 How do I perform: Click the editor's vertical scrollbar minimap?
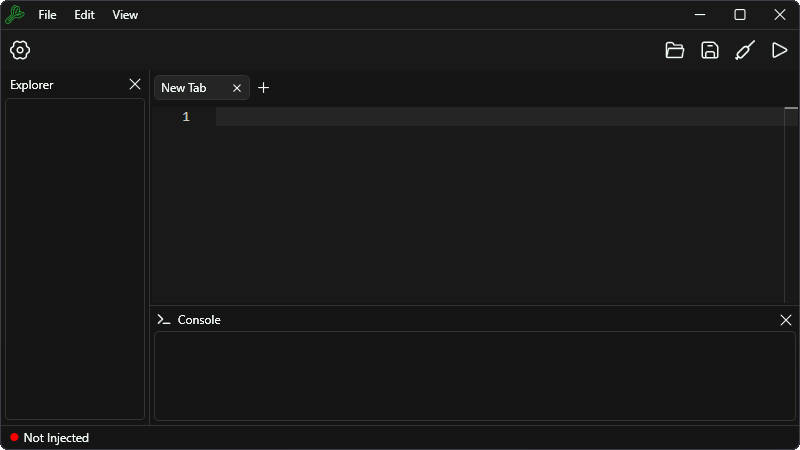coord(791,205)
